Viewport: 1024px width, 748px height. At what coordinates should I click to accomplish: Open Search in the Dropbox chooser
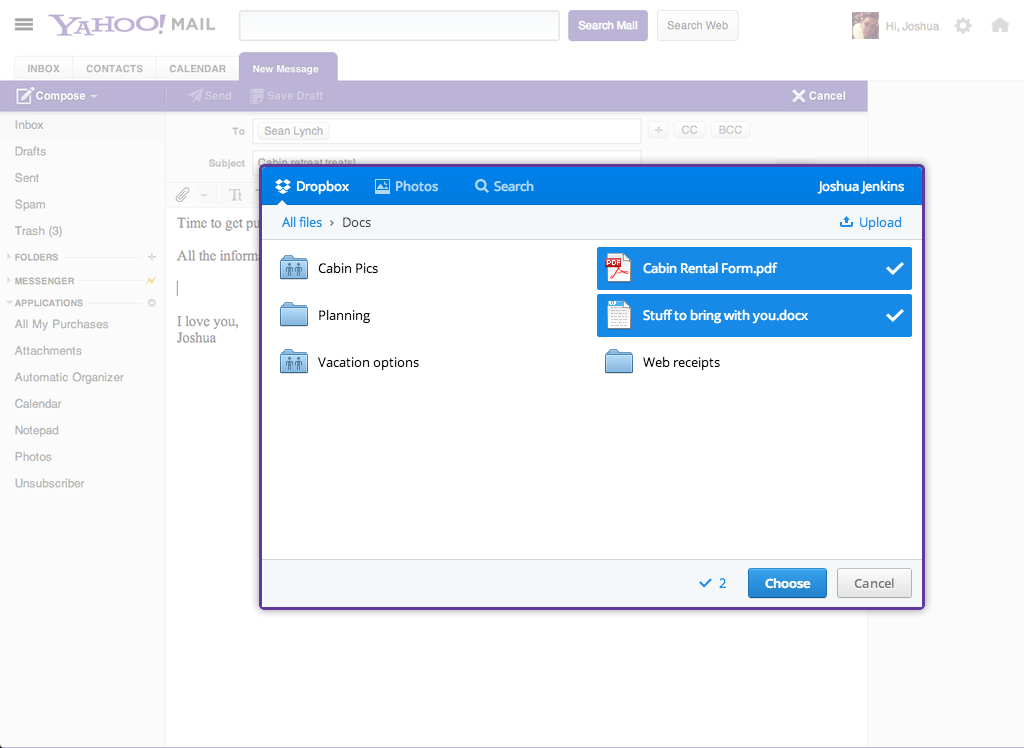click(504, 186)
